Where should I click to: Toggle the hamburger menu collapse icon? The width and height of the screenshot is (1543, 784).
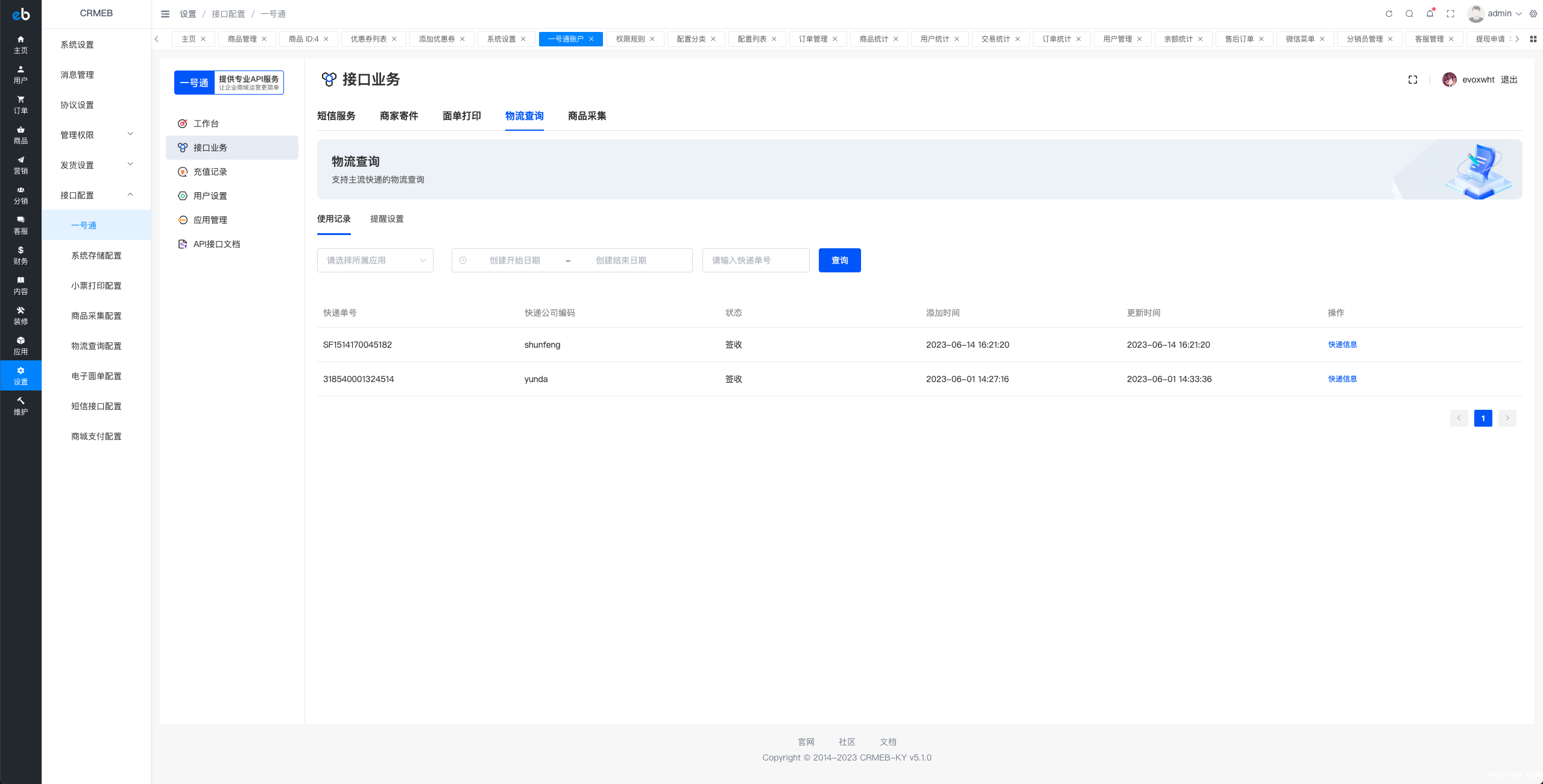(x=165, y=14)
